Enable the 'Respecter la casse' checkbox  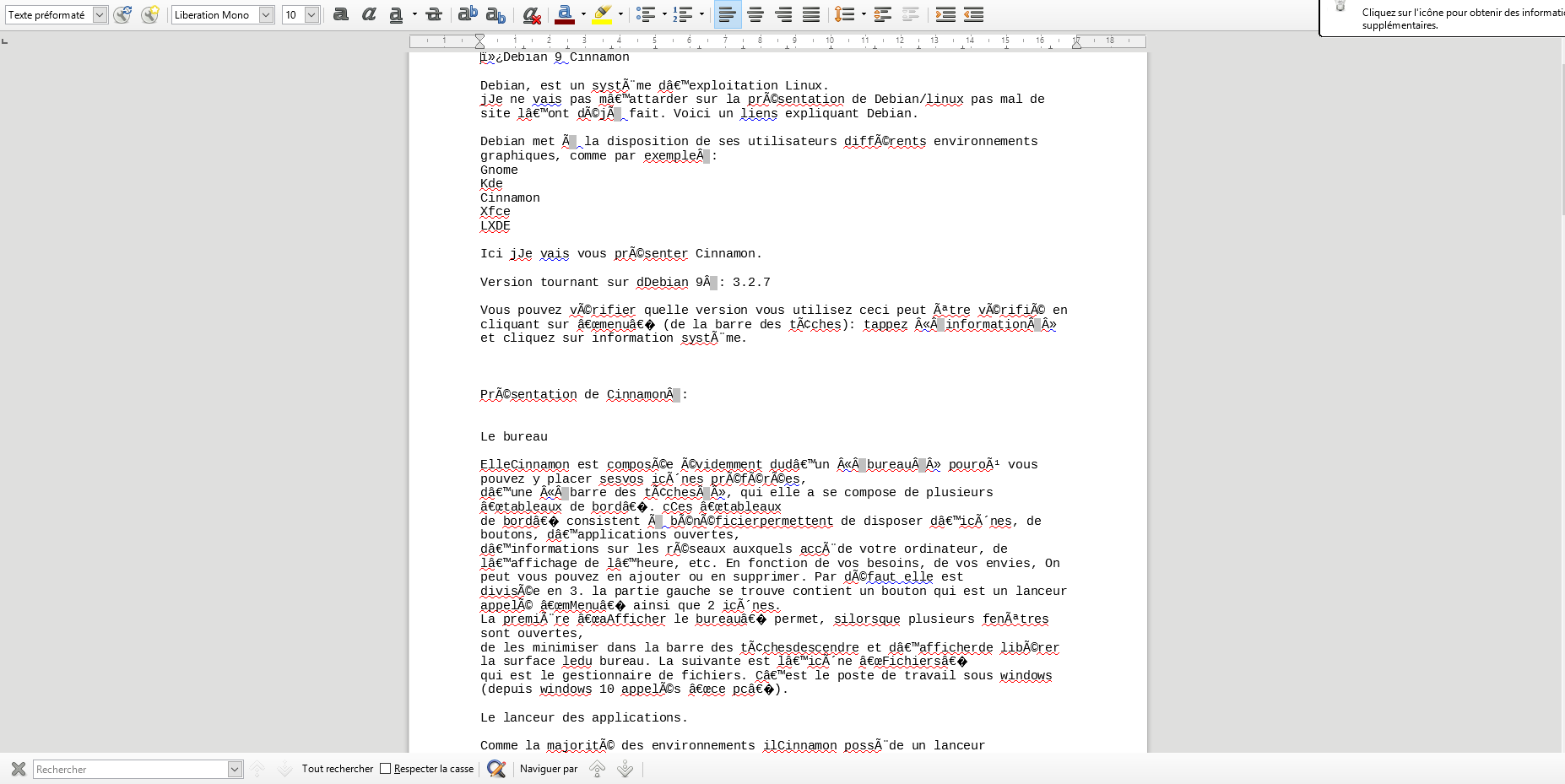[x=386, y=769]
